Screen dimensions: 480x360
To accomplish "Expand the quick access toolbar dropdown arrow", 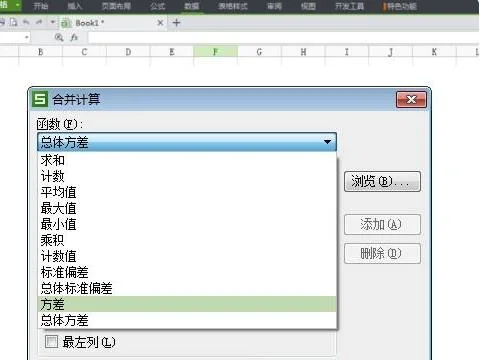I will coord(52,23).
